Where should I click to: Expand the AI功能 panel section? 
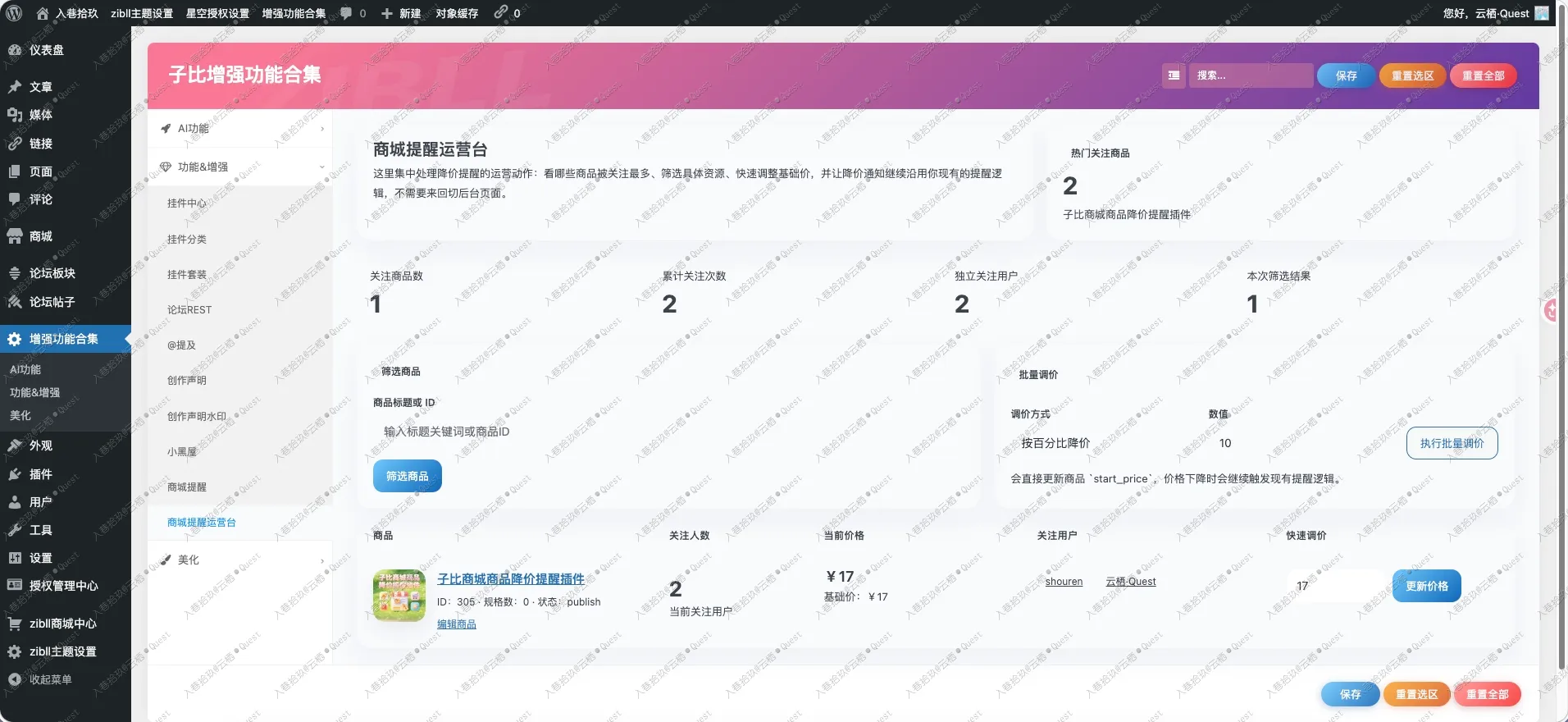point(240,129)
